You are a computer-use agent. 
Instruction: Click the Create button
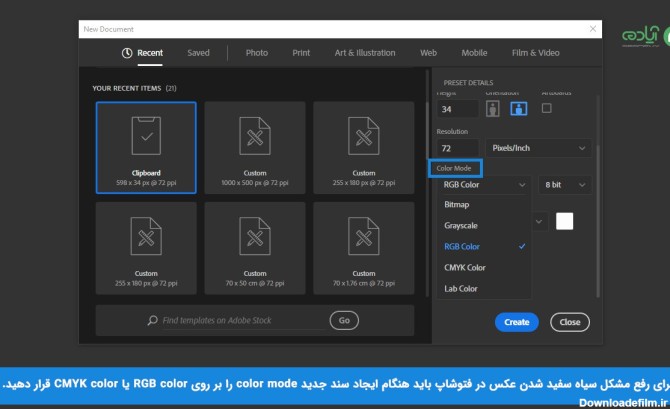click(517, 322)
